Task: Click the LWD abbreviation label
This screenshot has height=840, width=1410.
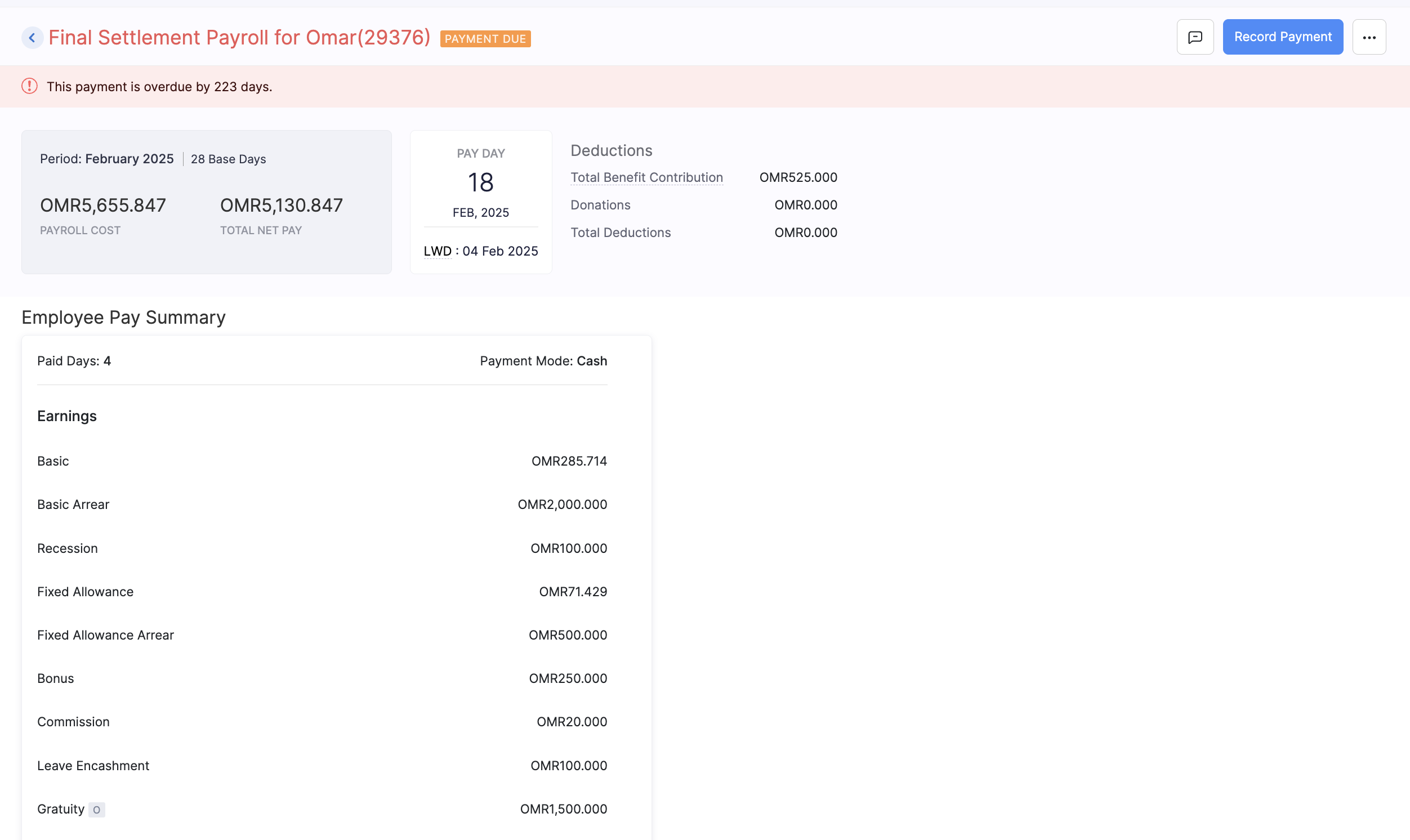Action: point(437,251)
